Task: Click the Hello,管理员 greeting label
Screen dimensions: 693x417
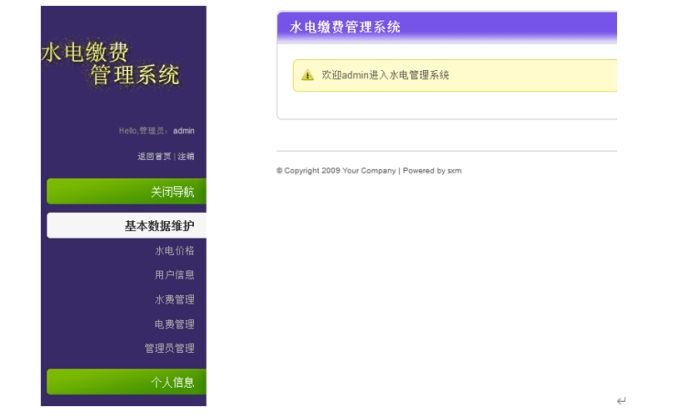Action: 144,131
